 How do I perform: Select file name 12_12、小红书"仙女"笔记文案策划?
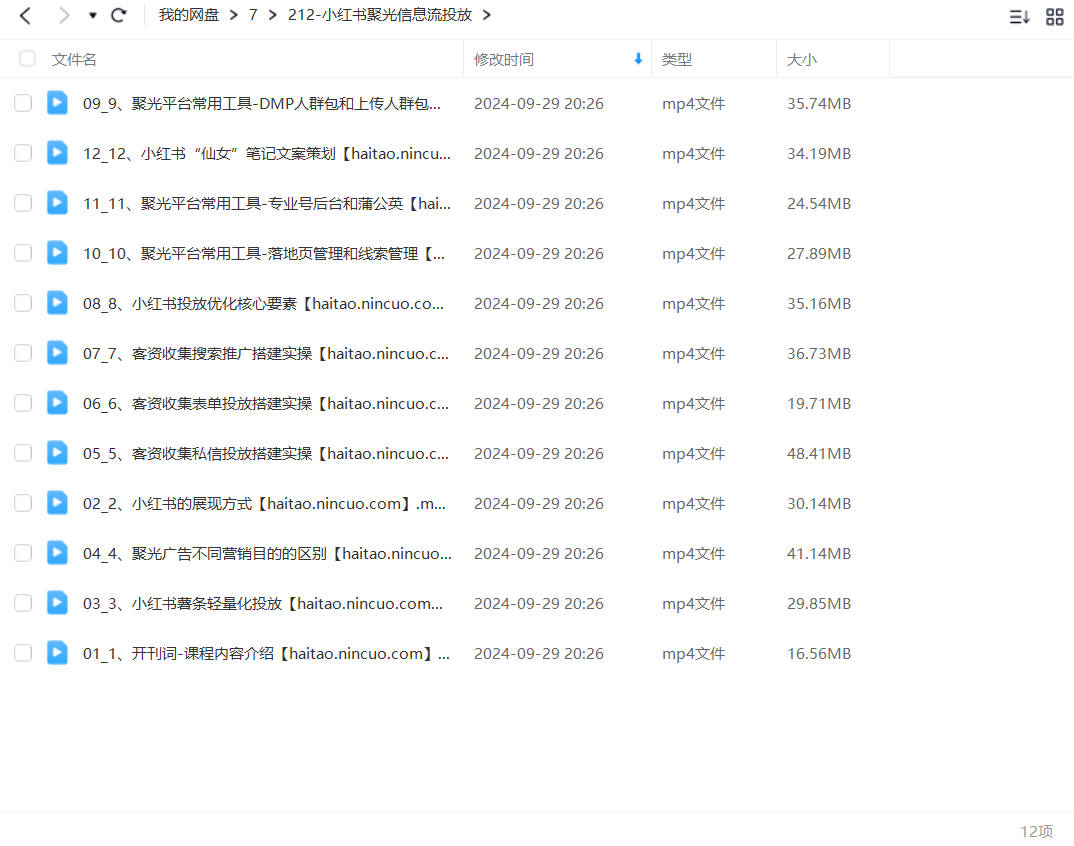pos(266,153)
